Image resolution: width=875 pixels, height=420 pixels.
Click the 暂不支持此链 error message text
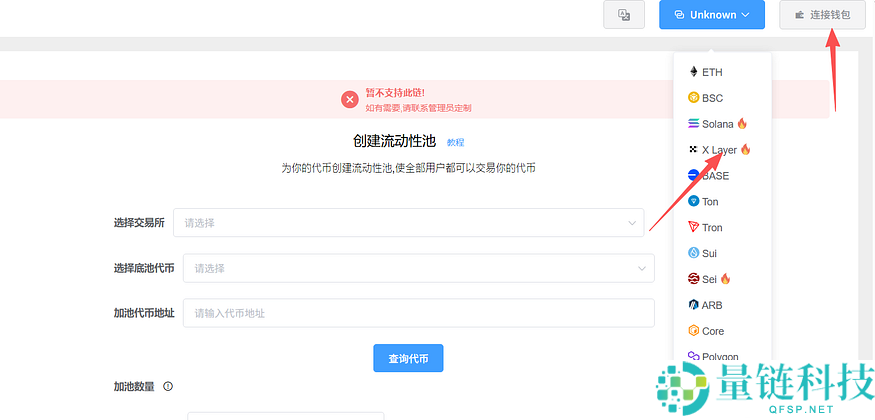point(396,93)
